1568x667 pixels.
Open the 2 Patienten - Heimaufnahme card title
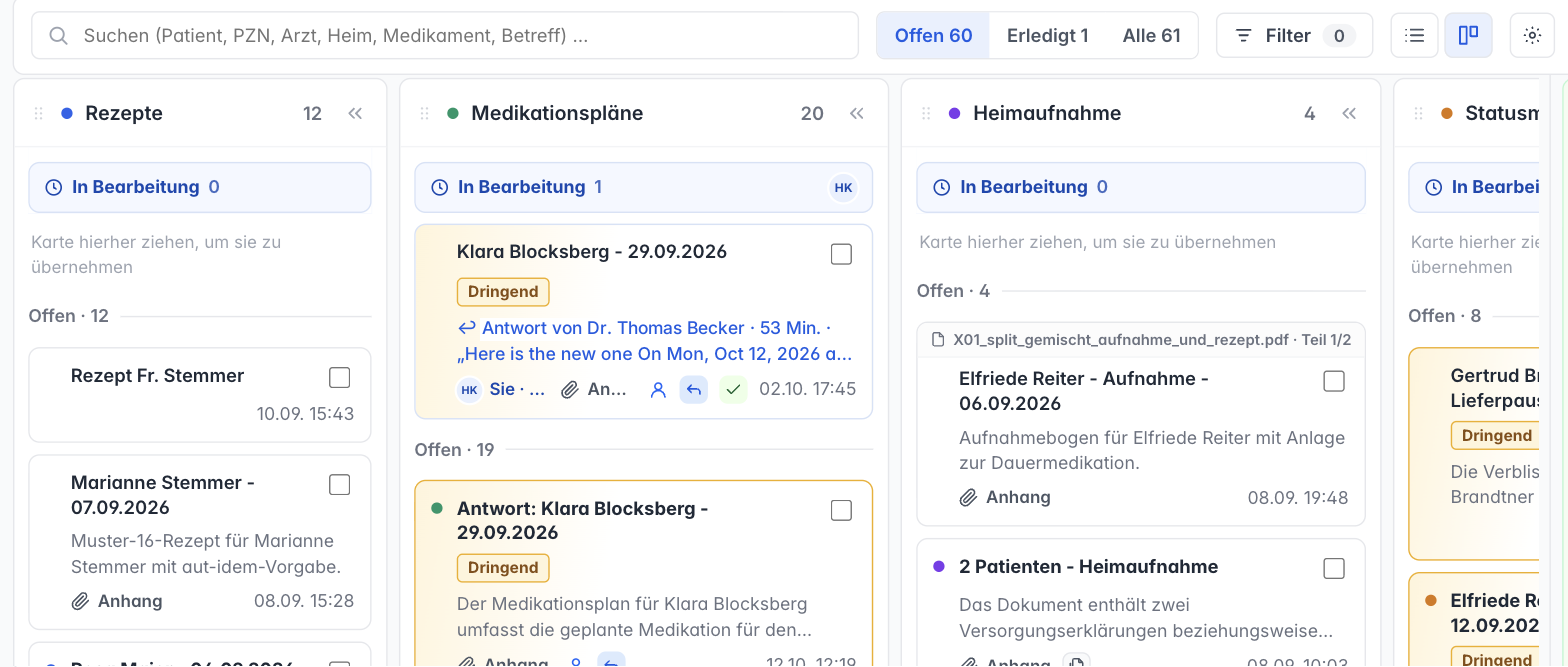(x=1088, y=567)
